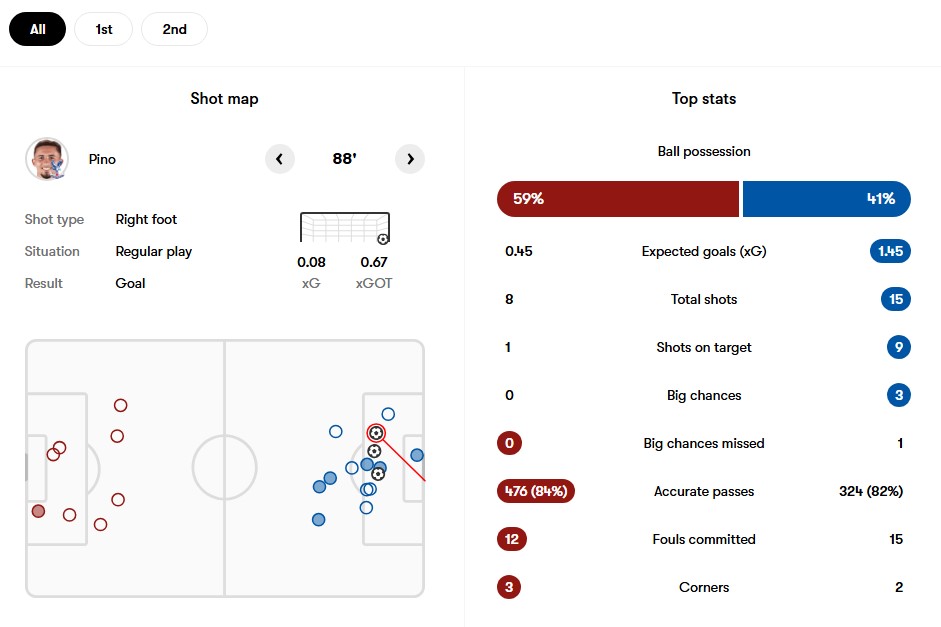Click the blue 9 shots on target badge
The height and width of the screenshot is (627, 941).
click(x=898, y=347)
